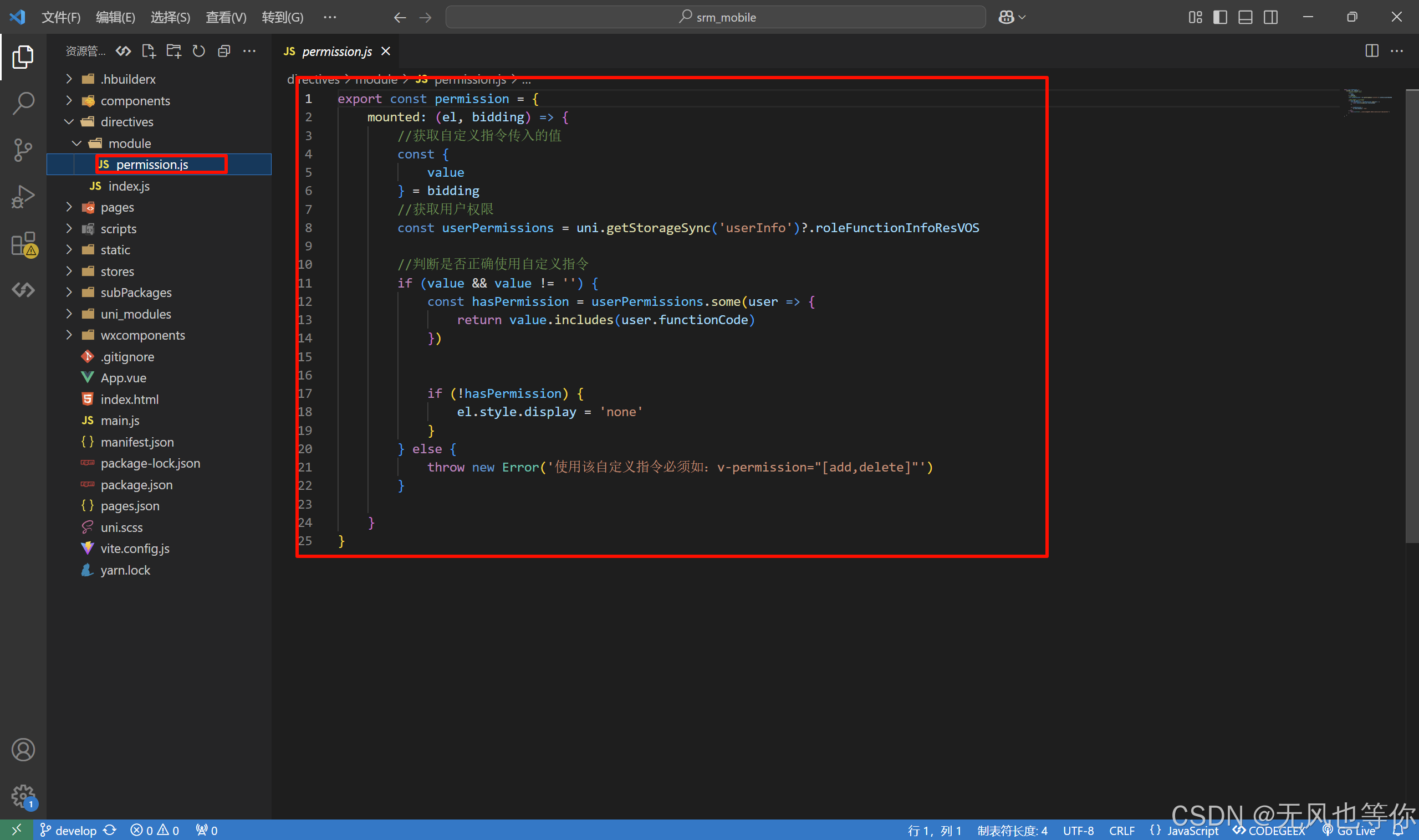Collapse the directives folder
1419x840 pixels.
click(159, 122)
